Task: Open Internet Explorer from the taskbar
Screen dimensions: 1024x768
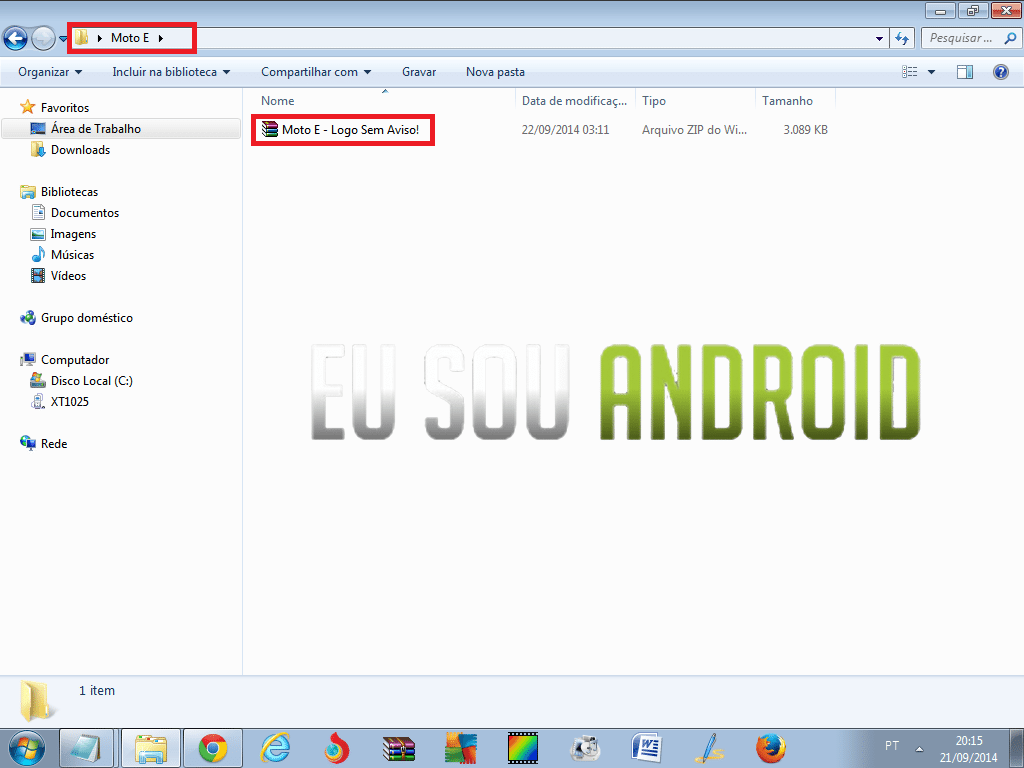Action: [x=275, y=747]
